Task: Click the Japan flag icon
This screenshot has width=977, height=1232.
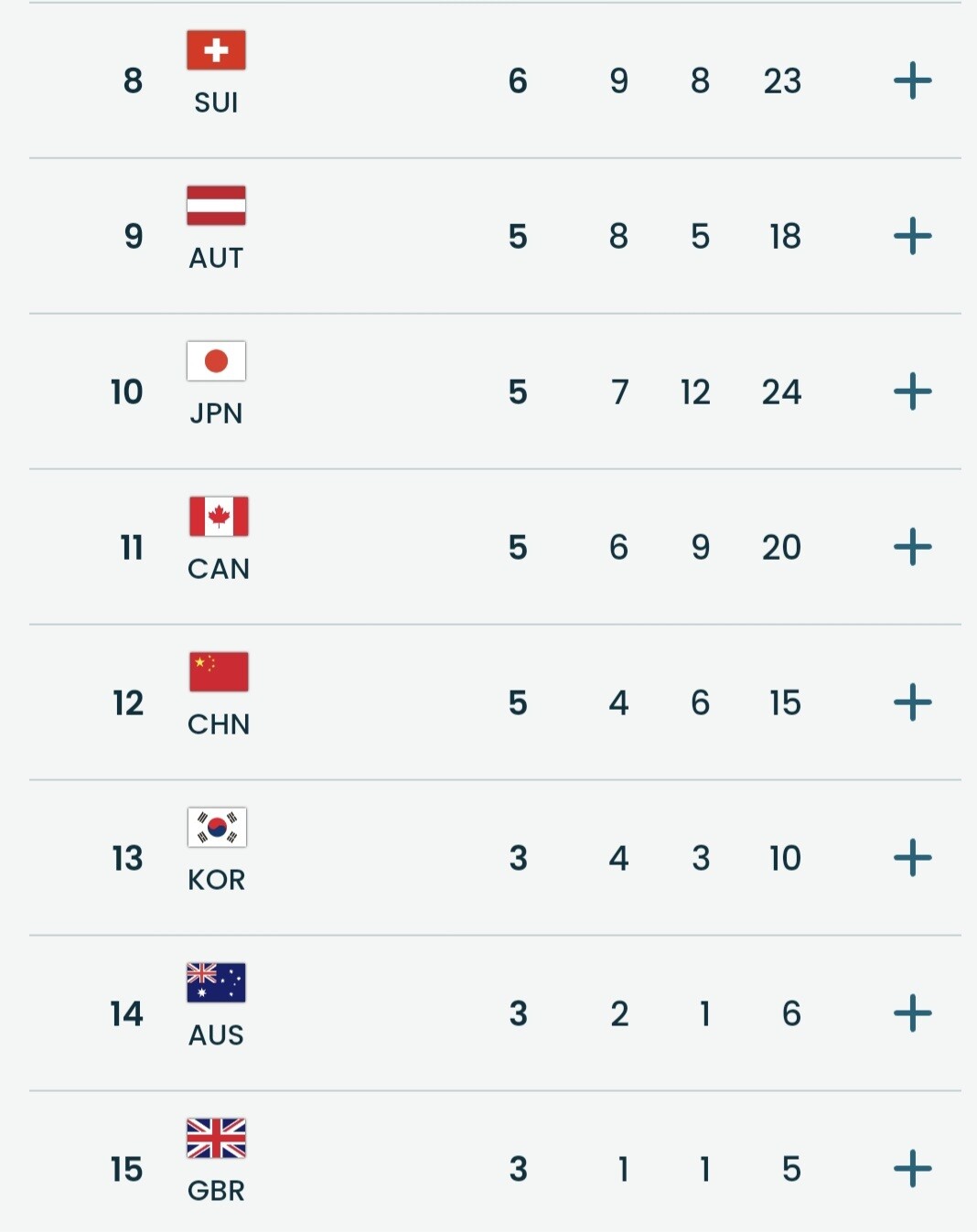Action: pyautogui.click(x=216, y=361)
